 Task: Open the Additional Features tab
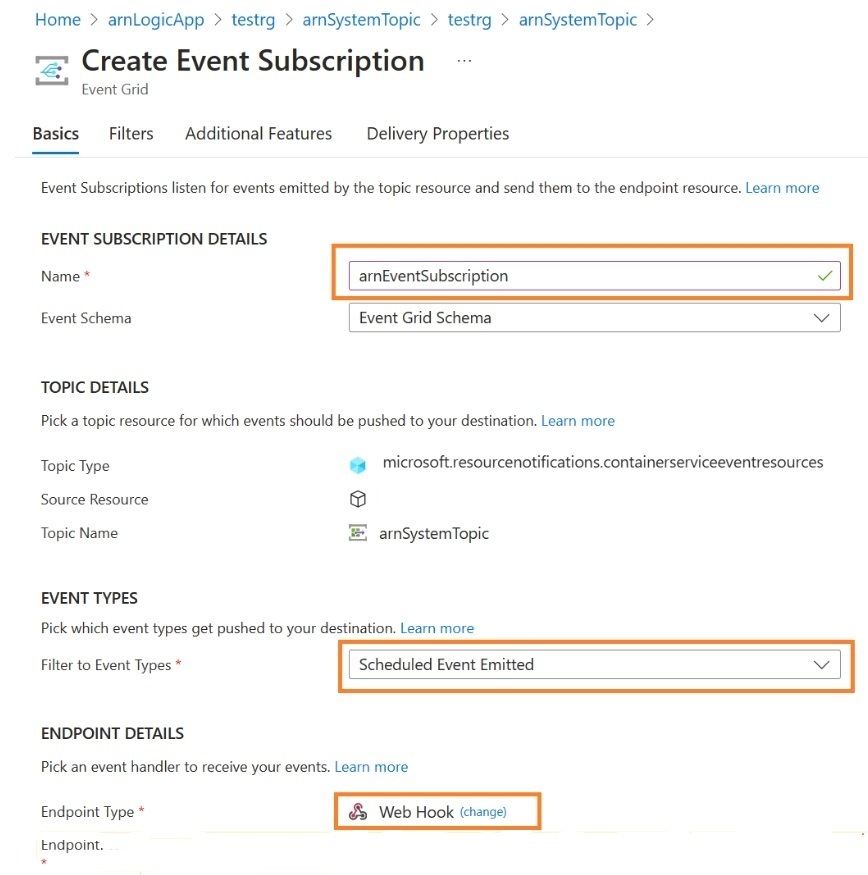coord(258,134)
